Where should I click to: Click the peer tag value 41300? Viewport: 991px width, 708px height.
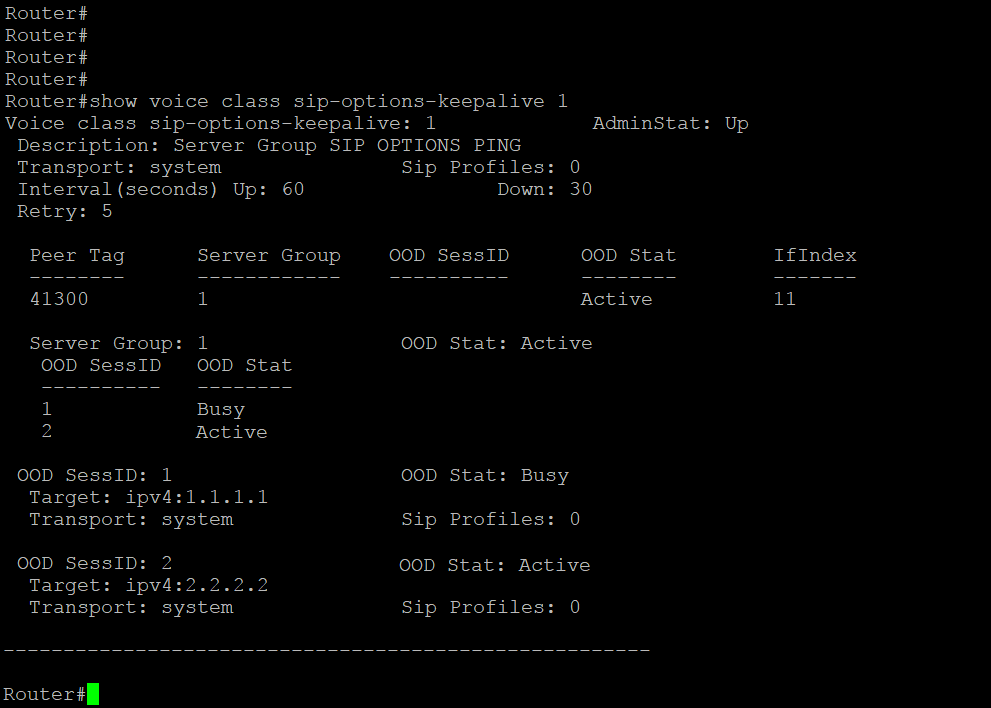pos(59,299)
